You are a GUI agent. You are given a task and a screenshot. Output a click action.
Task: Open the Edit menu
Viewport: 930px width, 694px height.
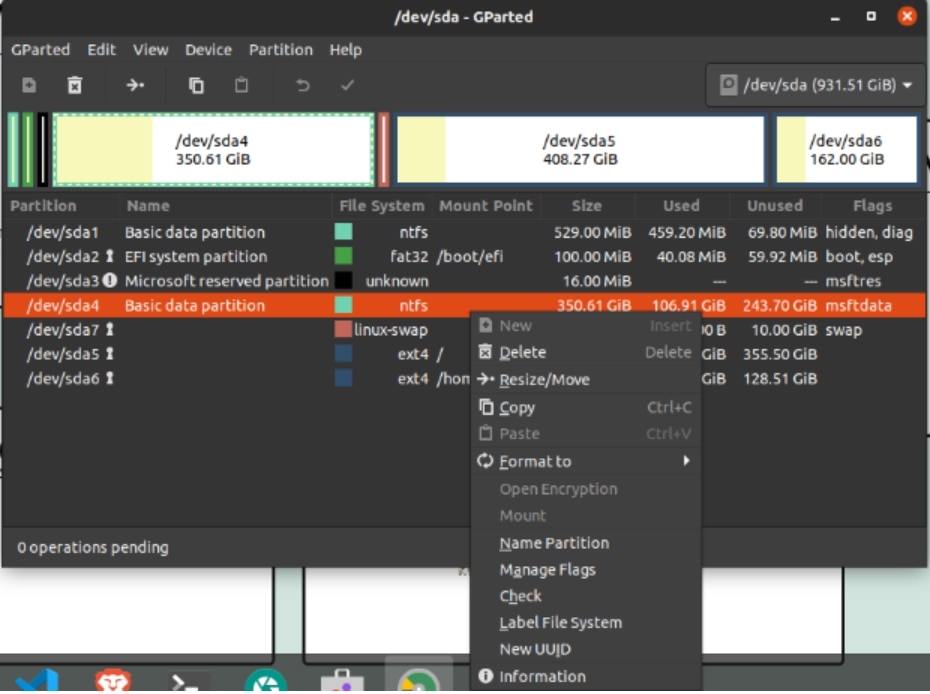101,50
